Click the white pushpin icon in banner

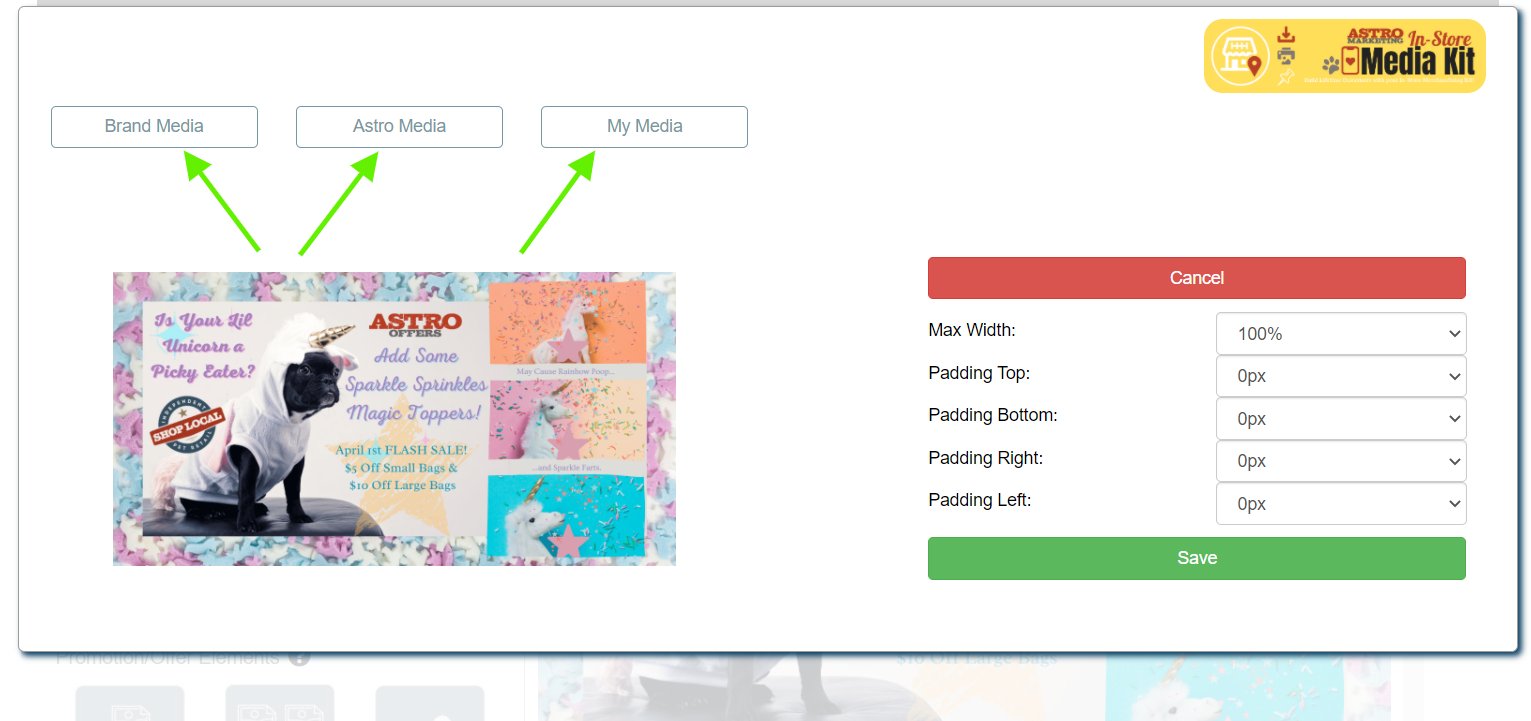(x=1287, y=77)
